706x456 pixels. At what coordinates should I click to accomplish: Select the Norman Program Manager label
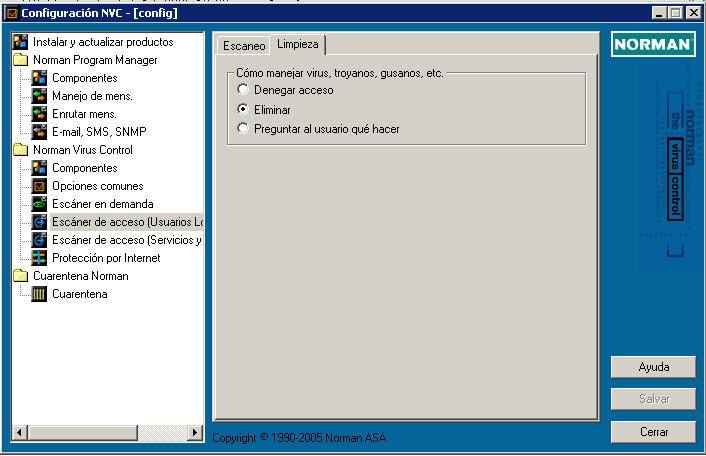(95, 60)
